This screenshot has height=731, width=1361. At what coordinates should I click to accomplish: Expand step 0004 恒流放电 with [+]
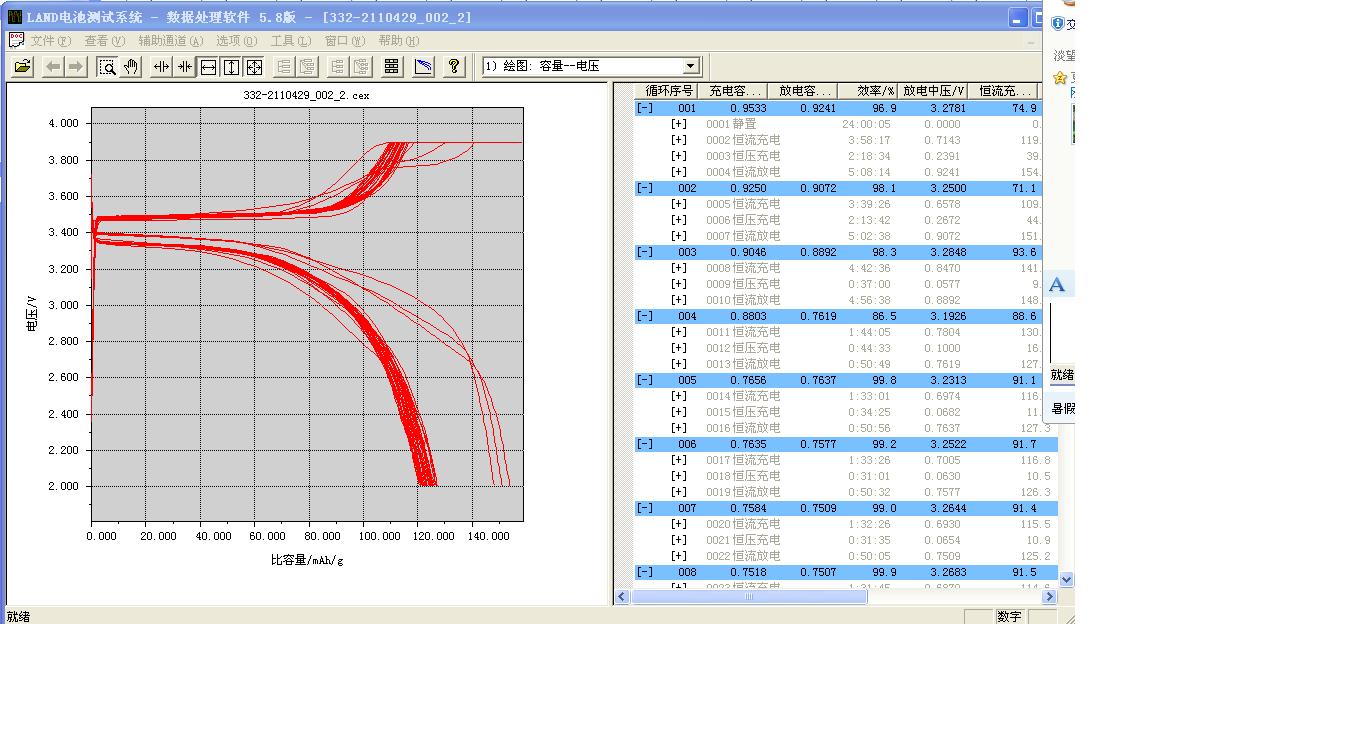point(679,172)
